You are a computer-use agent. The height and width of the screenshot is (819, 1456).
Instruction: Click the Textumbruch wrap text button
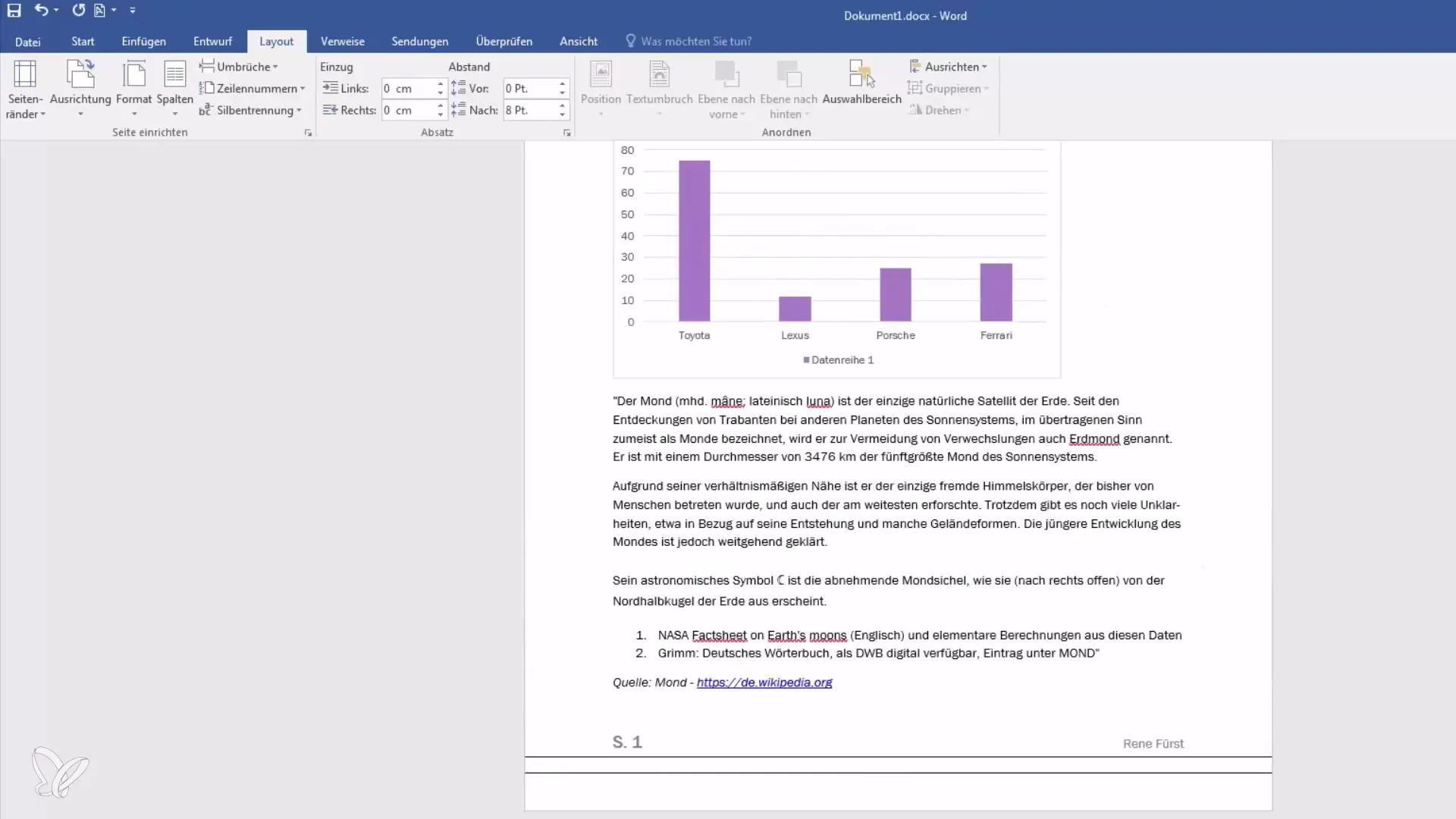click(x=659, y=89)
